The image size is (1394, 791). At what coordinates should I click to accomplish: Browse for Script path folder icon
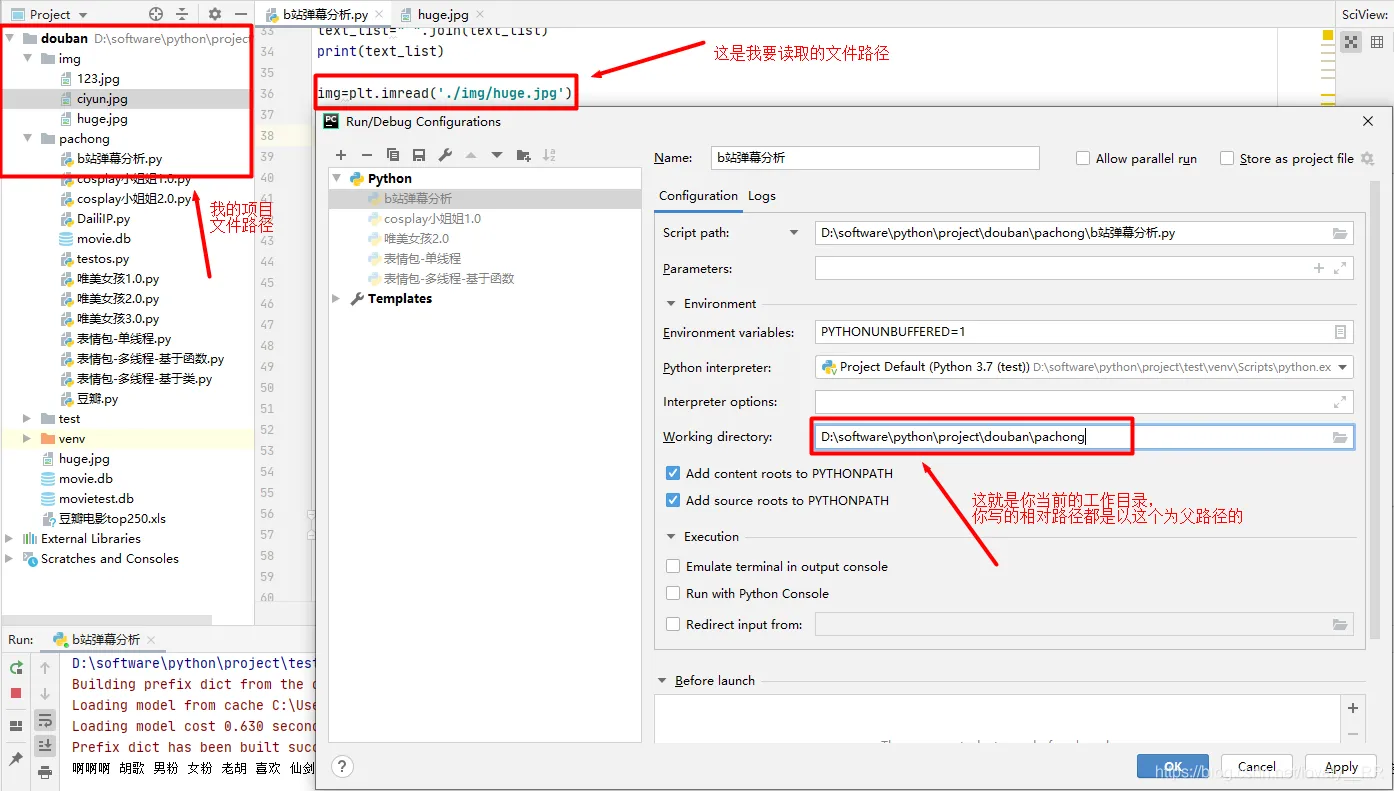[x=1340, y=233]
